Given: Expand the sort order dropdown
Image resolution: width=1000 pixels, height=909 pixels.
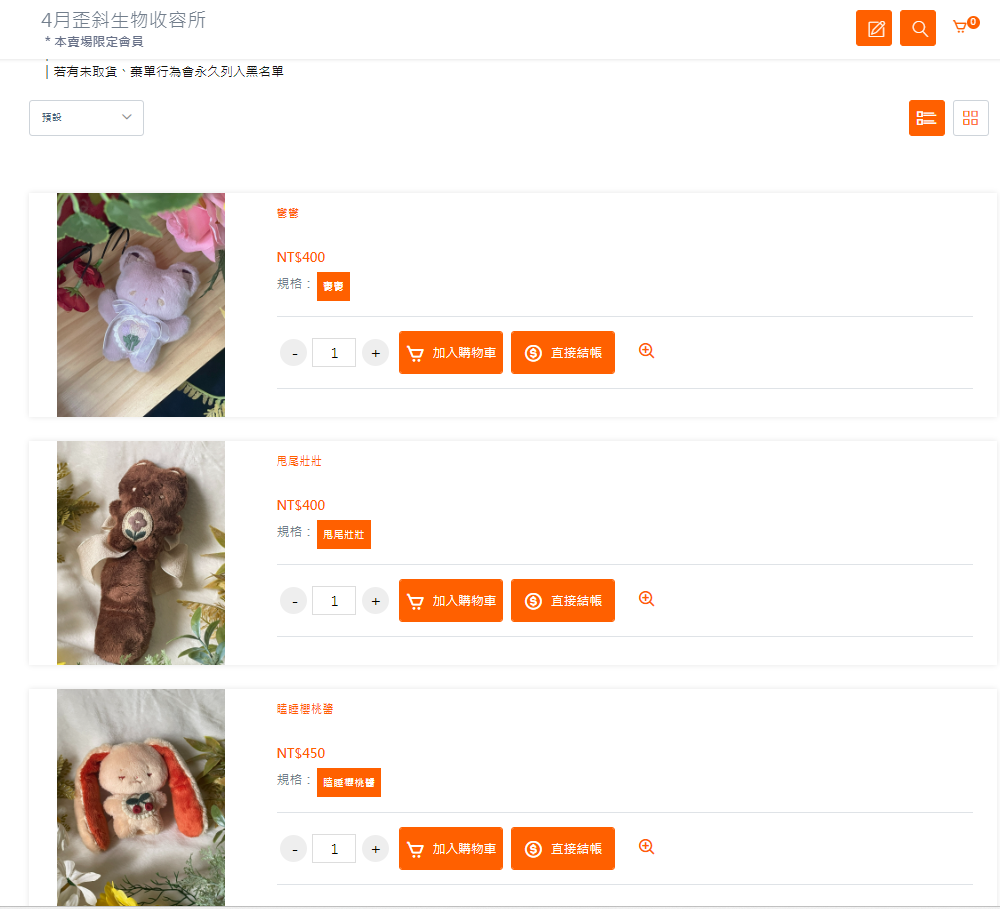Looking at the screenshot, I should [x=86, y=118].
